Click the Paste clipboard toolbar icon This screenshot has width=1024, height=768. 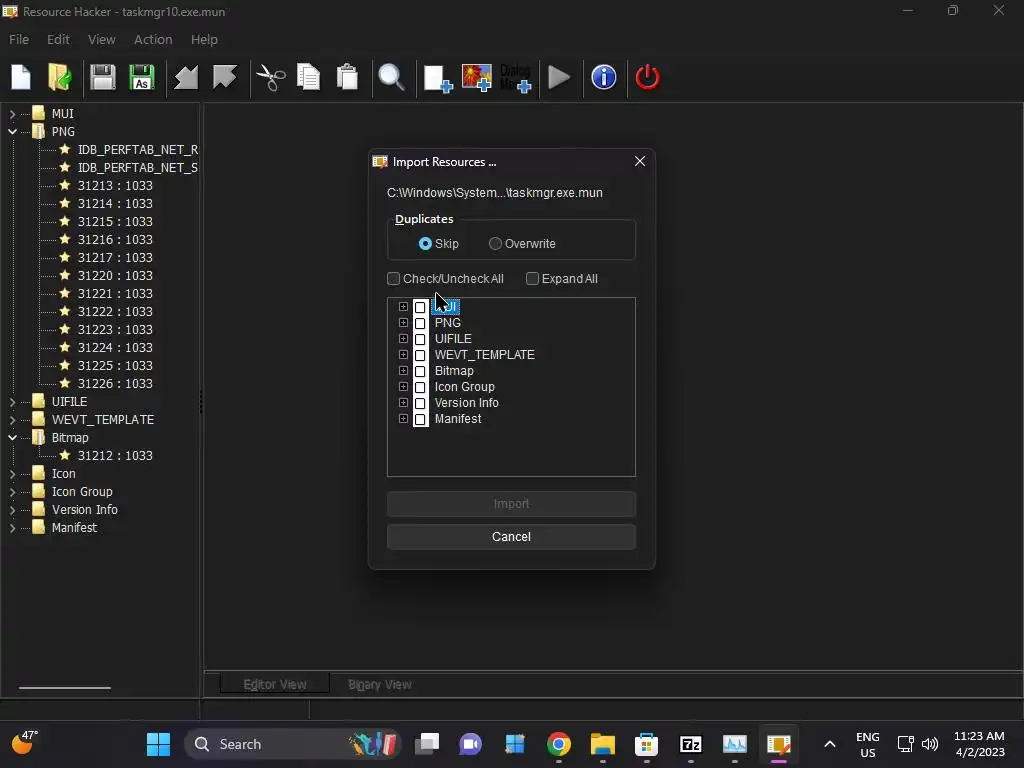point(347,78)
